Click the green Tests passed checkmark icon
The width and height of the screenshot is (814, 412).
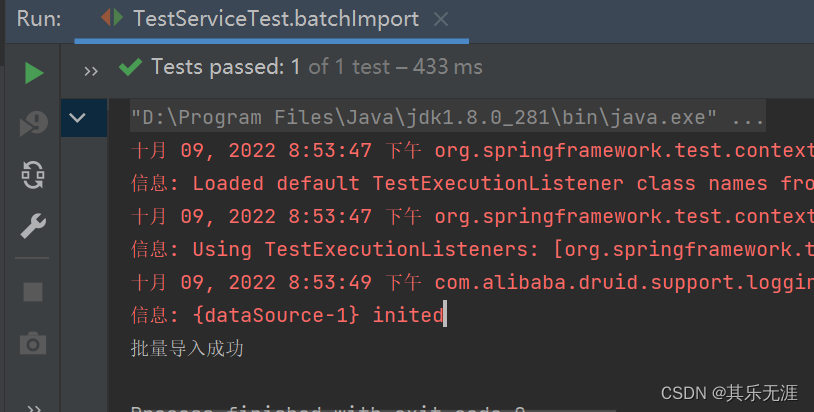[x=130, y=68]
